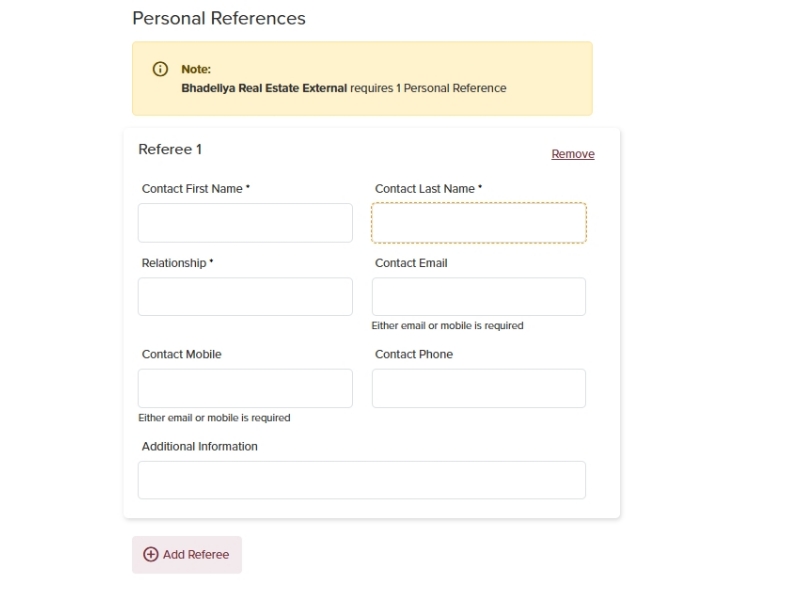The height and width of the screenshot is (600, 800).
Task: Click the hint text below Contact Email
Action: coord(447,326)
